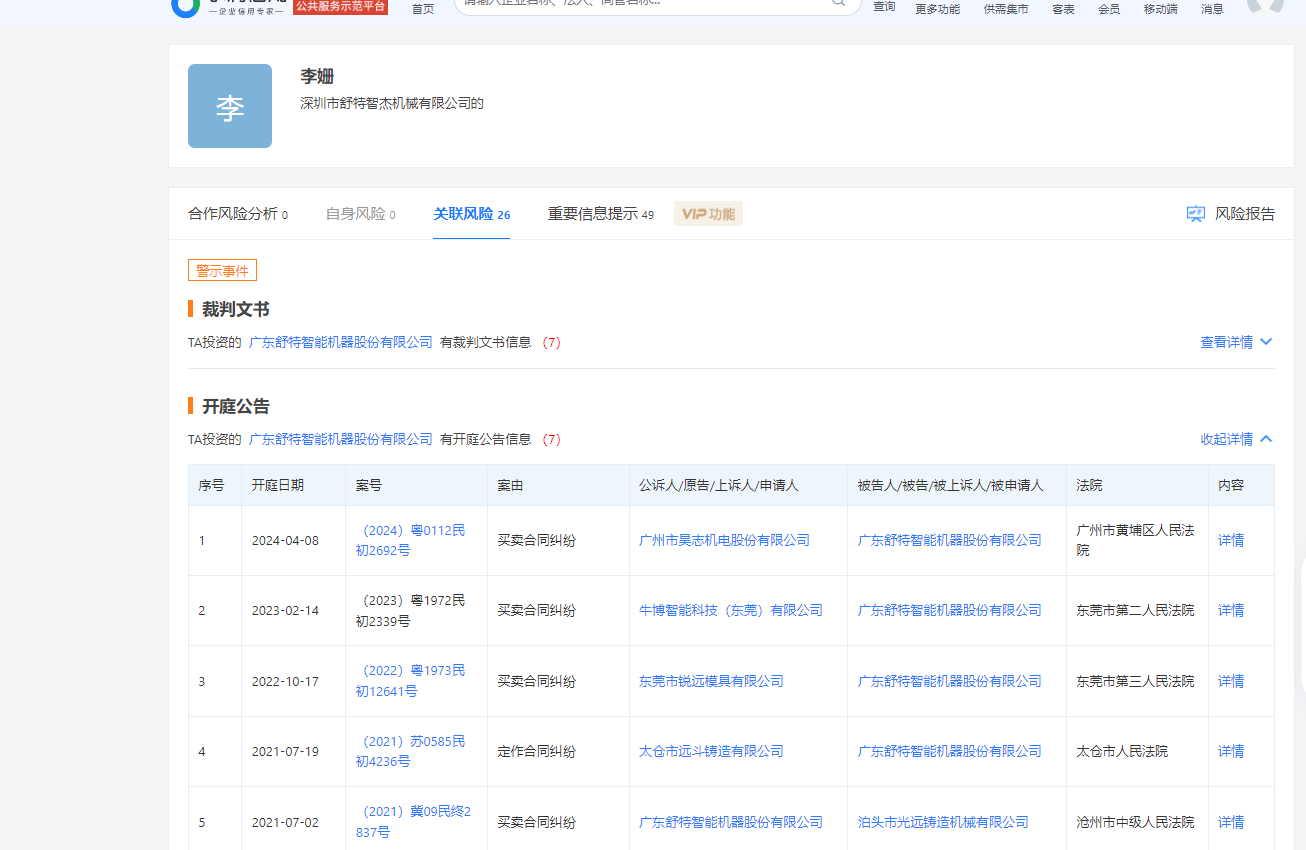Expand 查看详情 for 裁判文书

[1226, 342]
